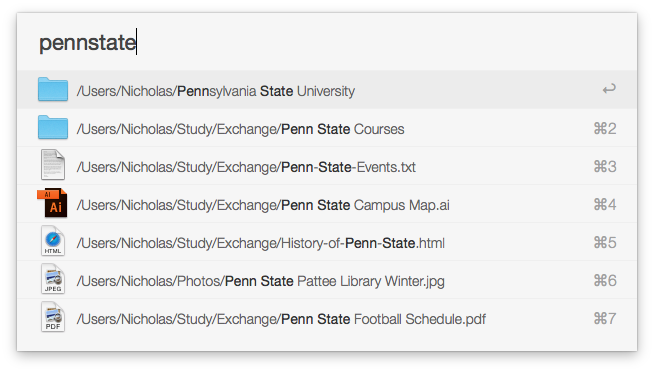This screenshot has width=654, height=372.
Task: Click the ⌘7 shortcut label
Action: pyautogui.click(x=605, y=318)
